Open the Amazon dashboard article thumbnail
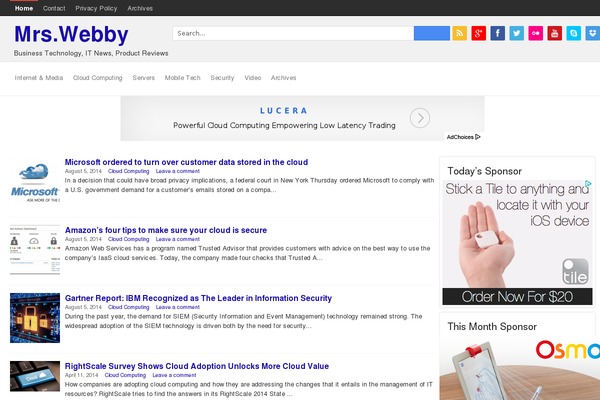 [35, 250]
